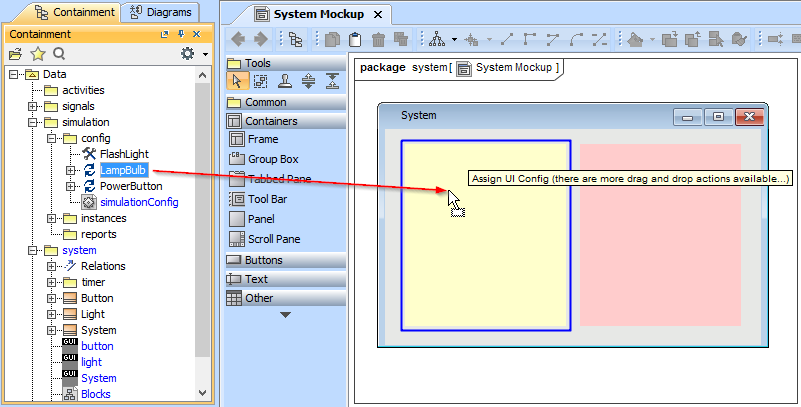Click the dashed path reset icon
801x407 pixels.
(599, 39)
